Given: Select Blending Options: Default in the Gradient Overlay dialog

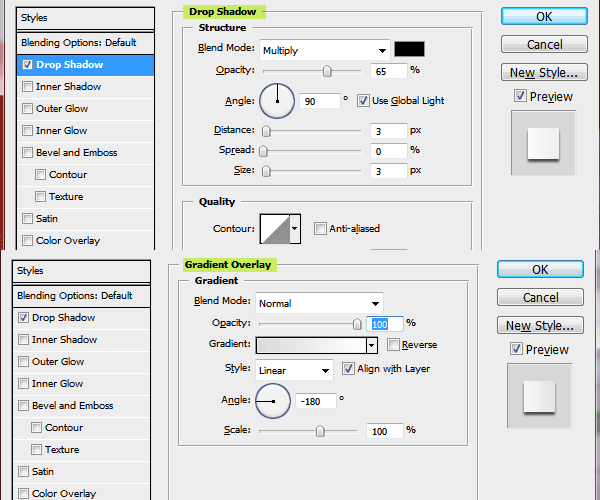Looking at the screenshot, I should [77, 296].
